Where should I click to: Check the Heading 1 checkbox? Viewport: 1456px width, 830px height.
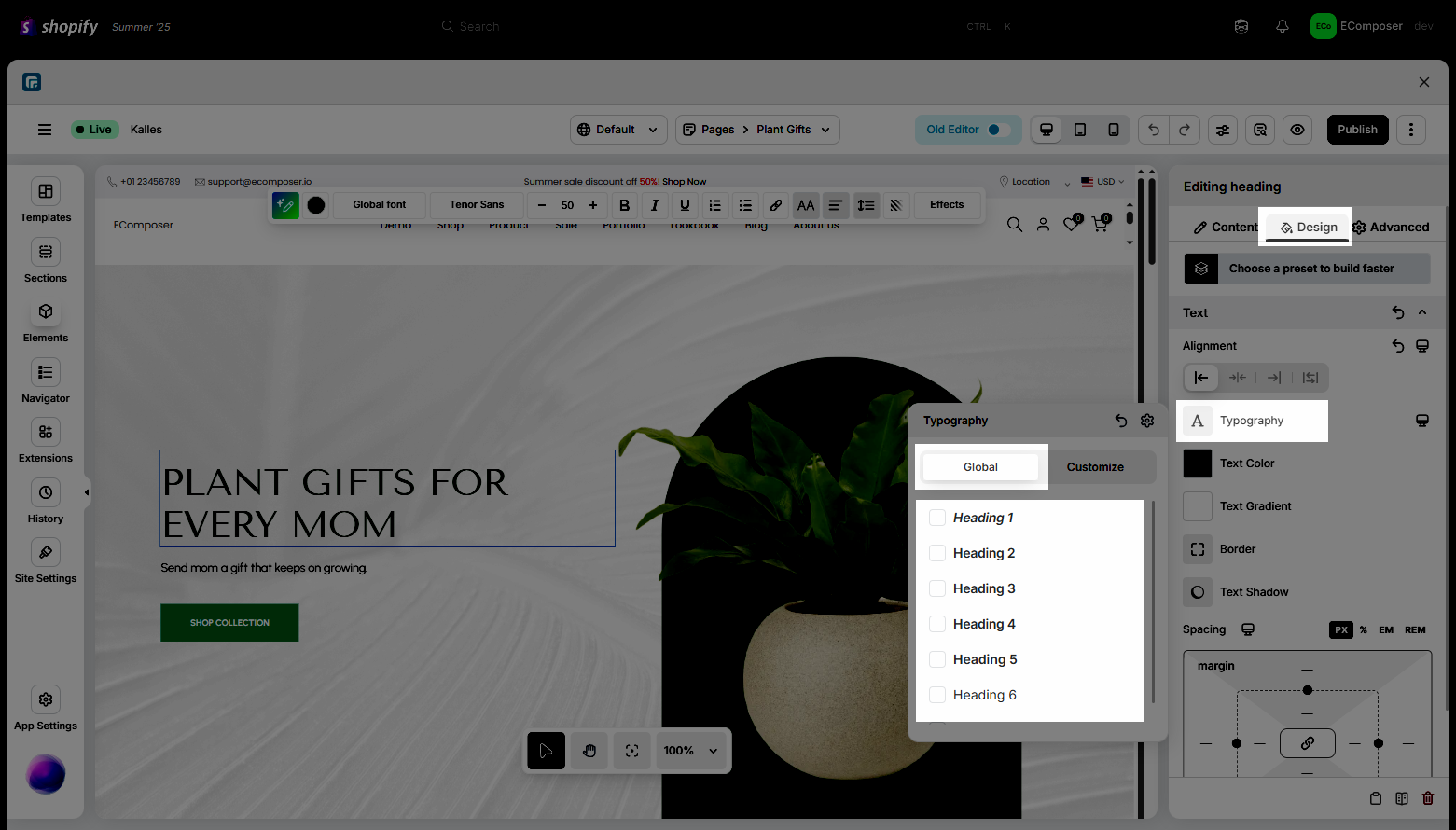click(937, 518)
